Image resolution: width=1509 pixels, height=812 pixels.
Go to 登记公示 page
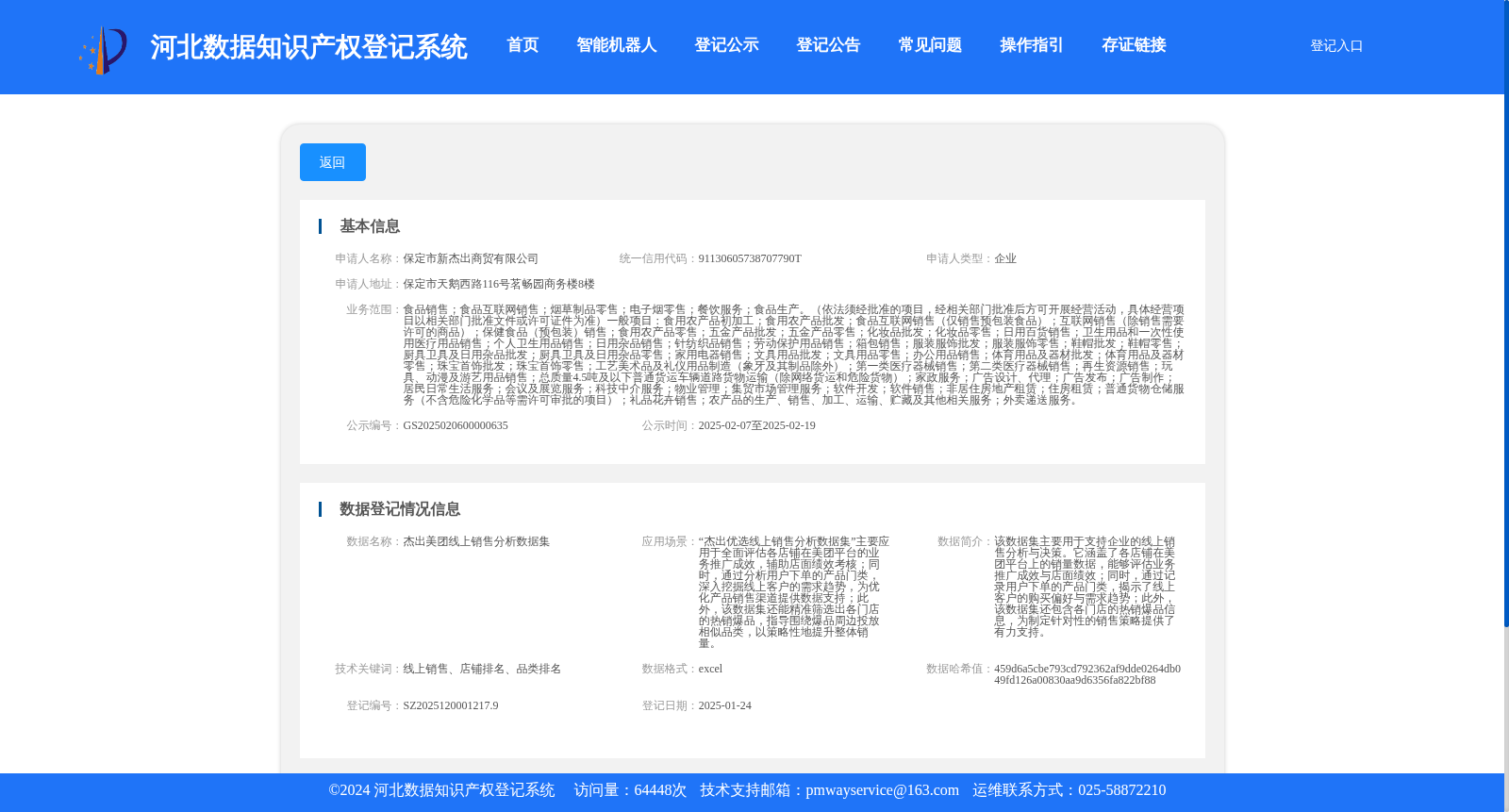pos(726,45)
